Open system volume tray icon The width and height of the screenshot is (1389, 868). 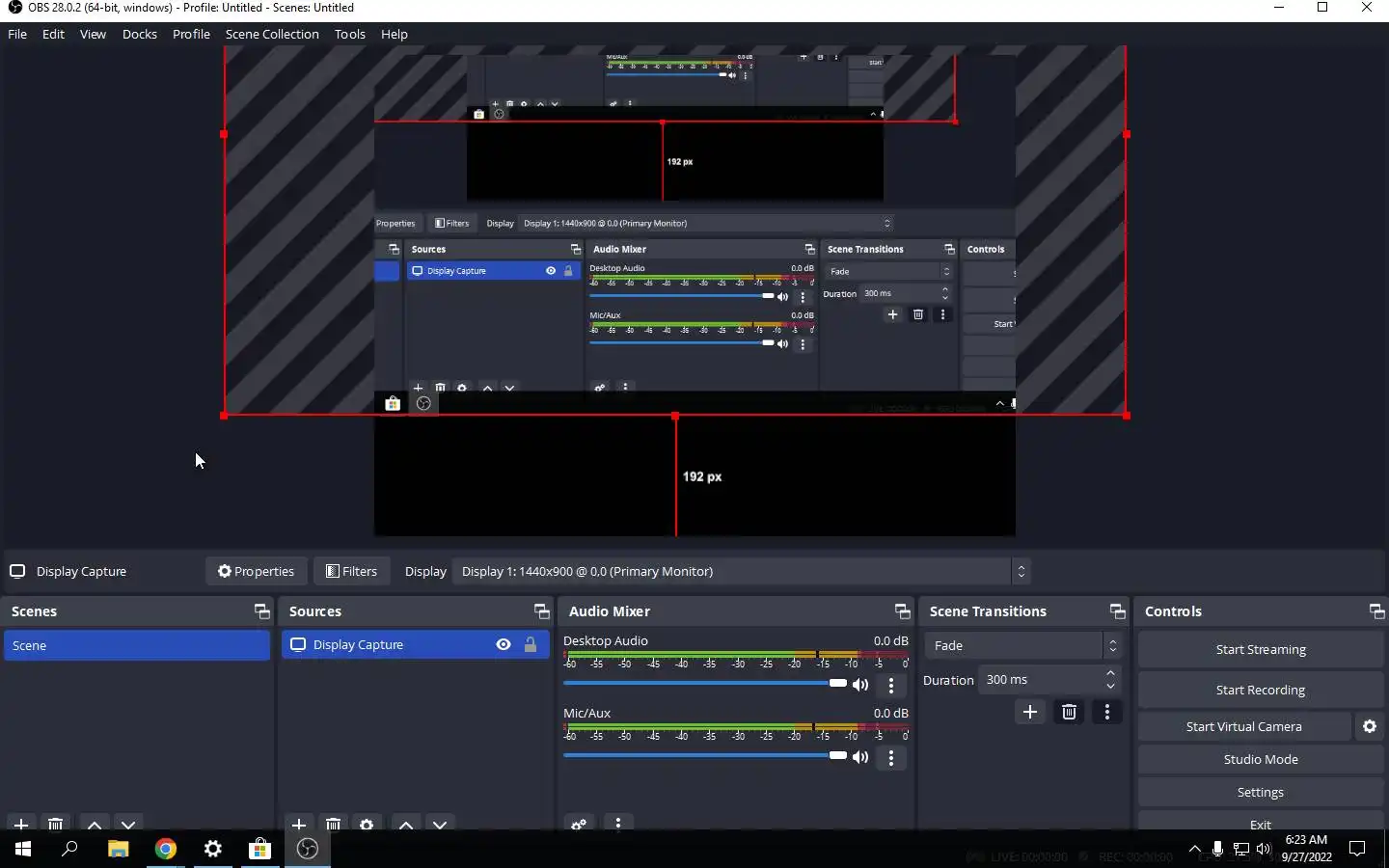(1264, 849)
